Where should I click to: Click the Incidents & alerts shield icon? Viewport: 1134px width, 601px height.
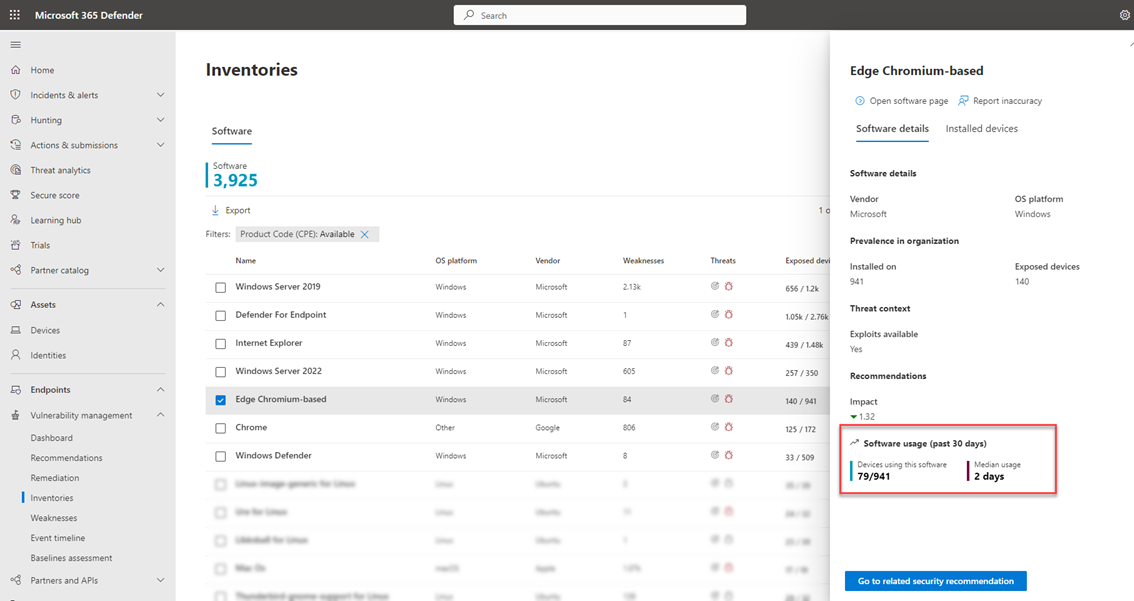(x=15, y=95)
